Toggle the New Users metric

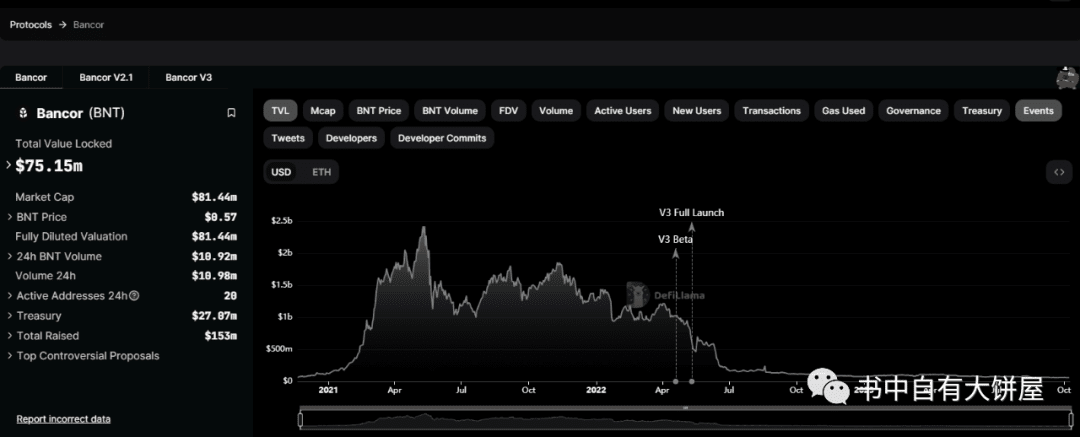click(696, 110)
